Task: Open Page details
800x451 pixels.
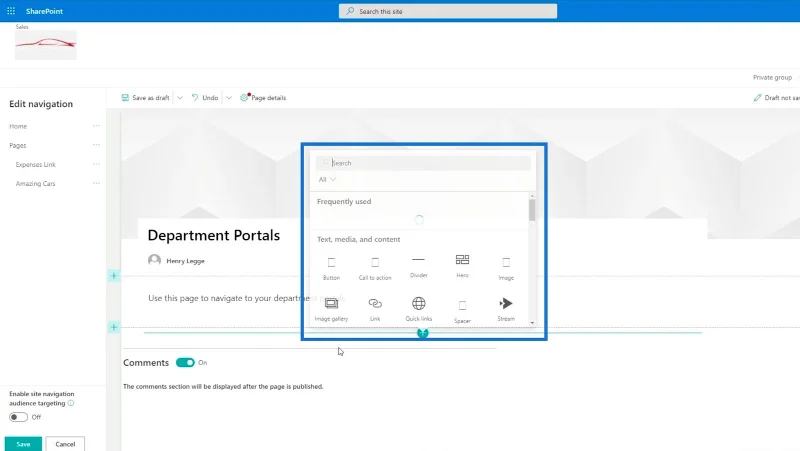Action: 263,97
